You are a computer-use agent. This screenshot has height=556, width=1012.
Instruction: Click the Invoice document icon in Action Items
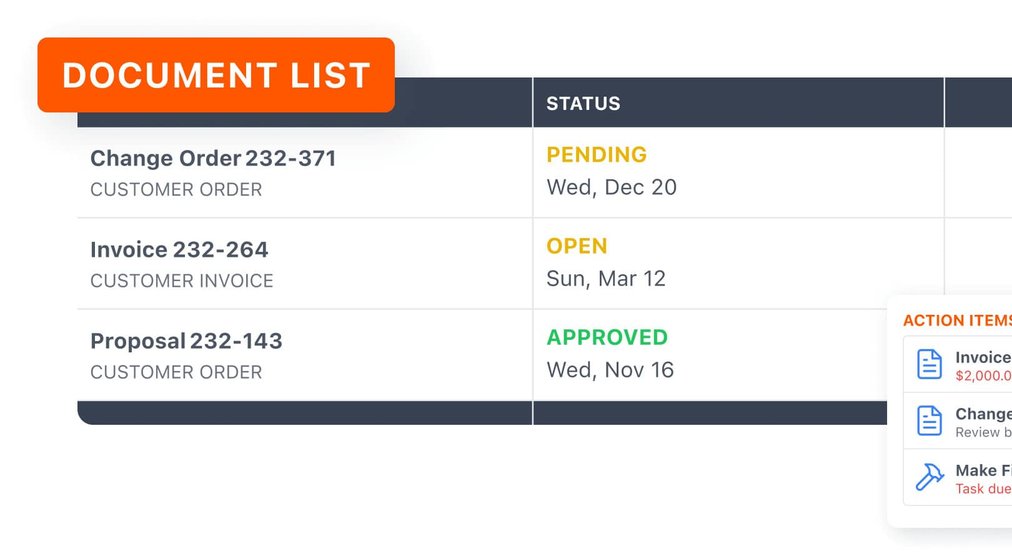coord(930,365)
